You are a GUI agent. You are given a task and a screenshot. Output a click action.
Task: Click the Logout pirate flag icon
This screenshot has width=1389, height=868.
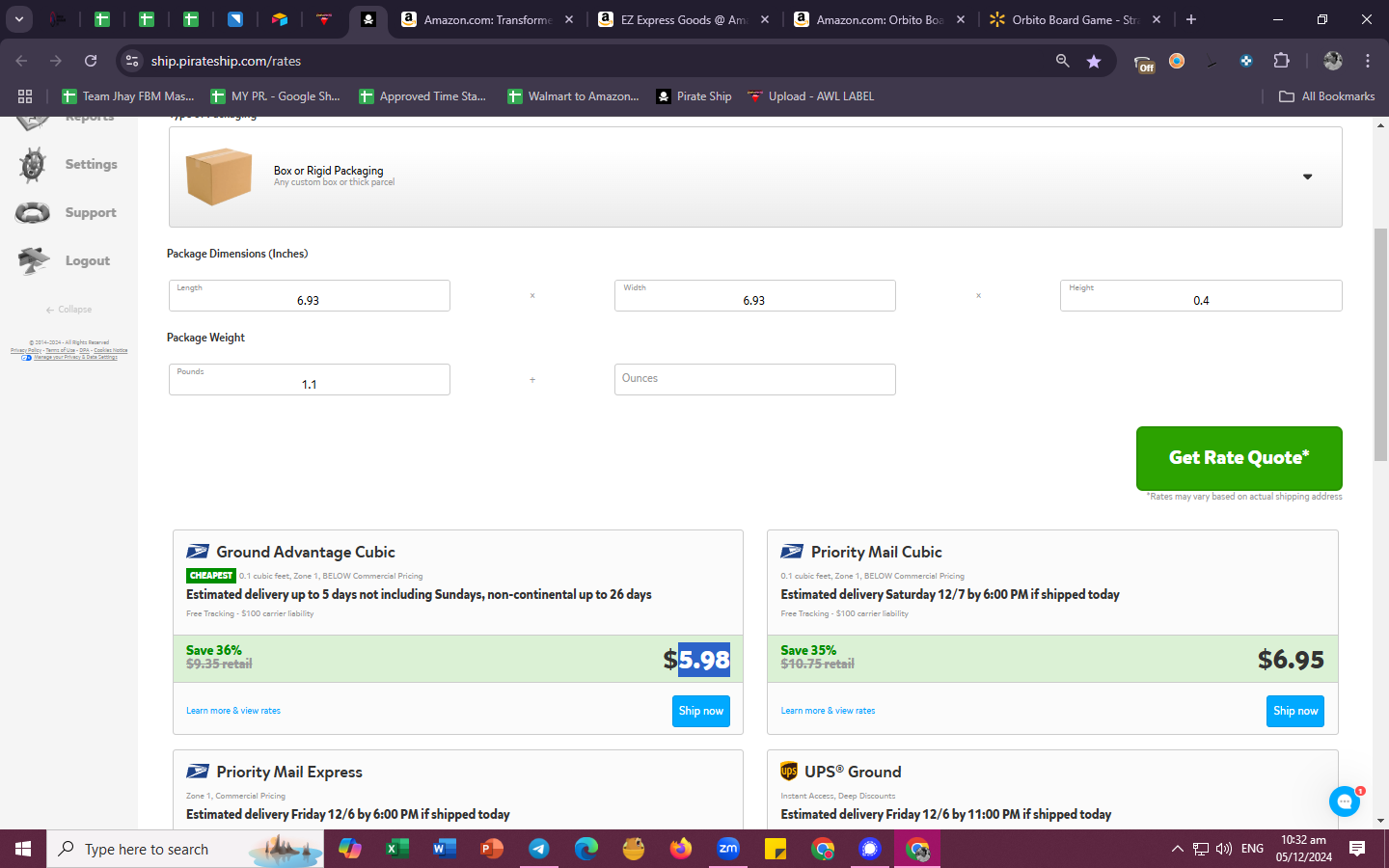[x=33, y=261]
